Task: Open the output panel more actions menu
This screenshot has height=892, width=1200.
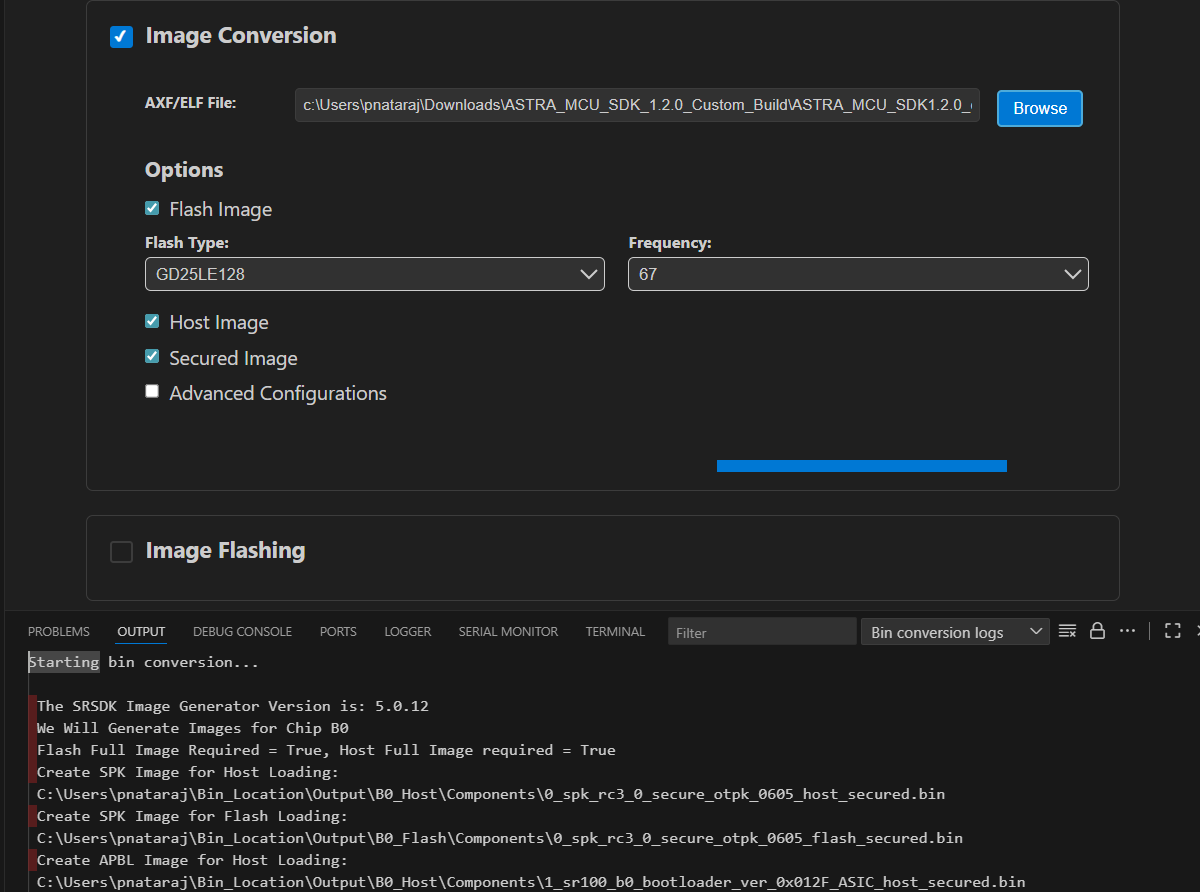Action: coord(1127,631)
